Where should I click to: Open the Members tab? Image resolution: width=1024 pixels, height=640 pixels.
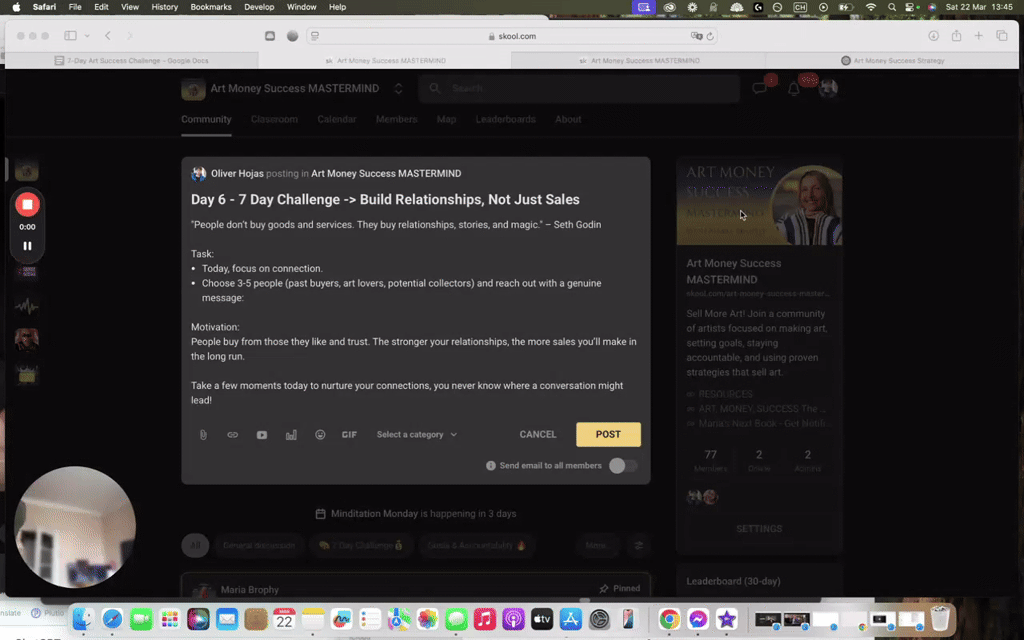click(x=396, y=120)
